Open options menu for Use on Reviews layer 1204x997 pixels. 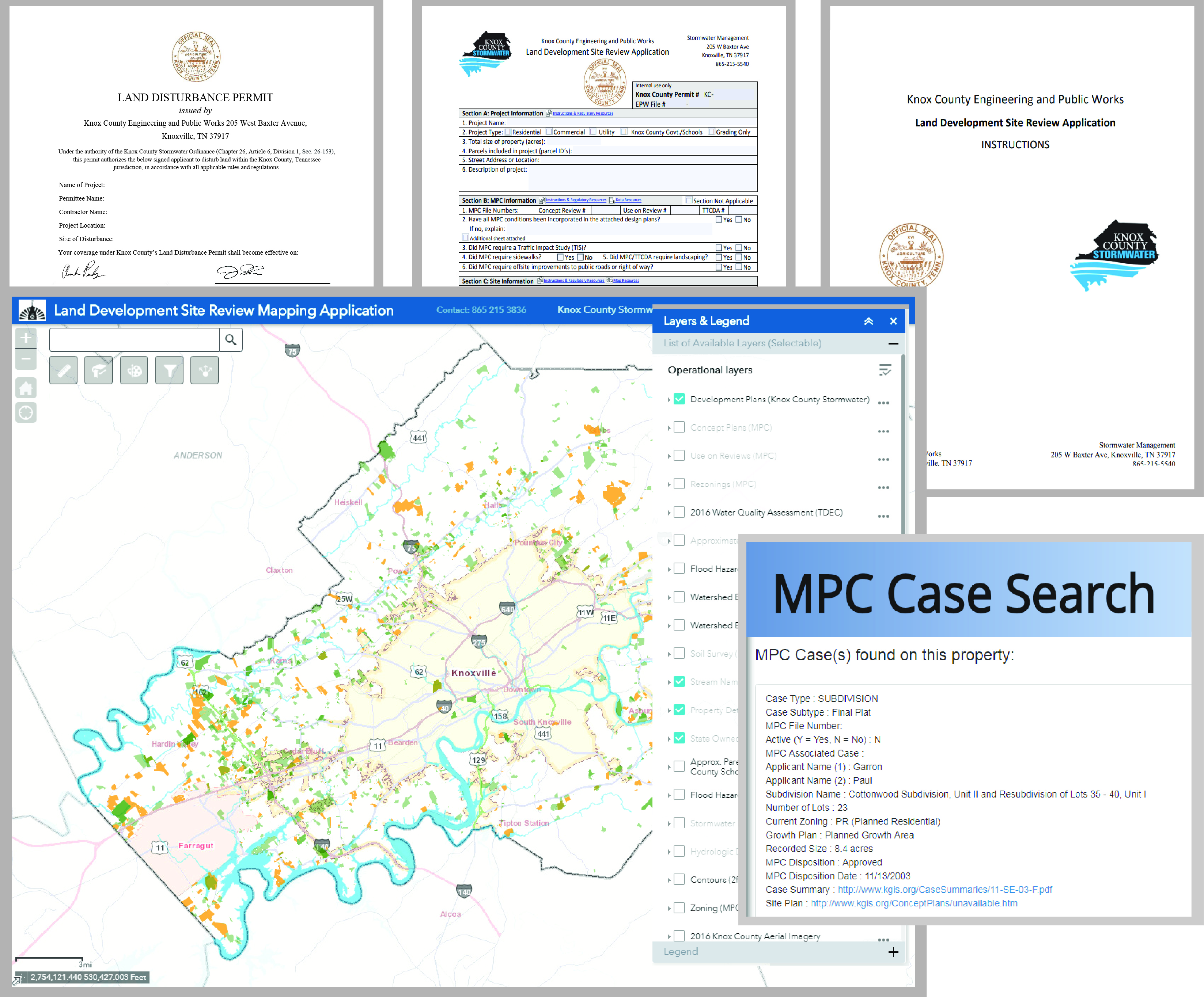coord(883,459)
